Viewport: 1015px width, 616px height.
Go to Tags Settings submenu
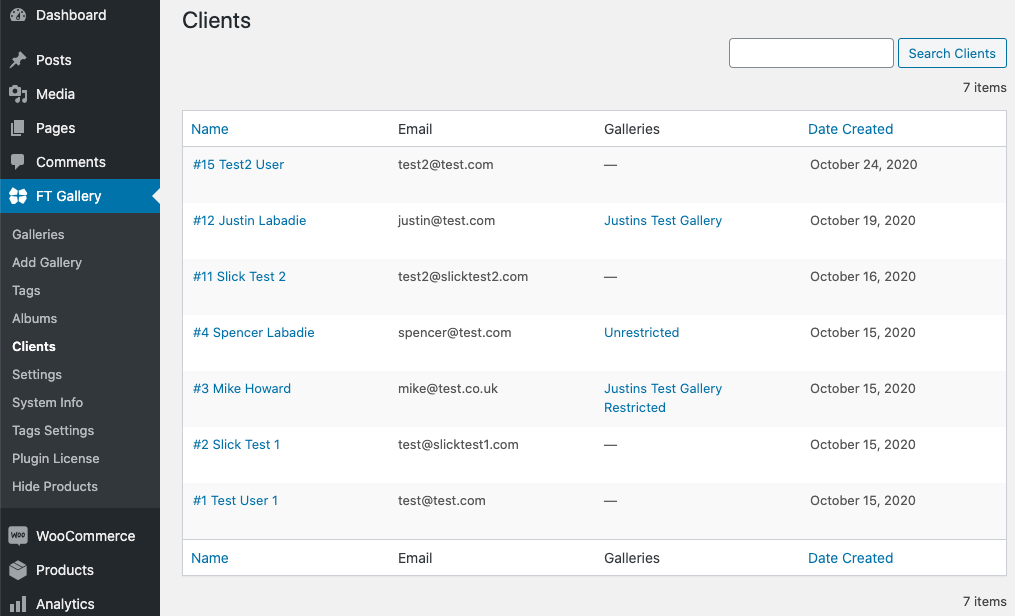pos(53,430)
